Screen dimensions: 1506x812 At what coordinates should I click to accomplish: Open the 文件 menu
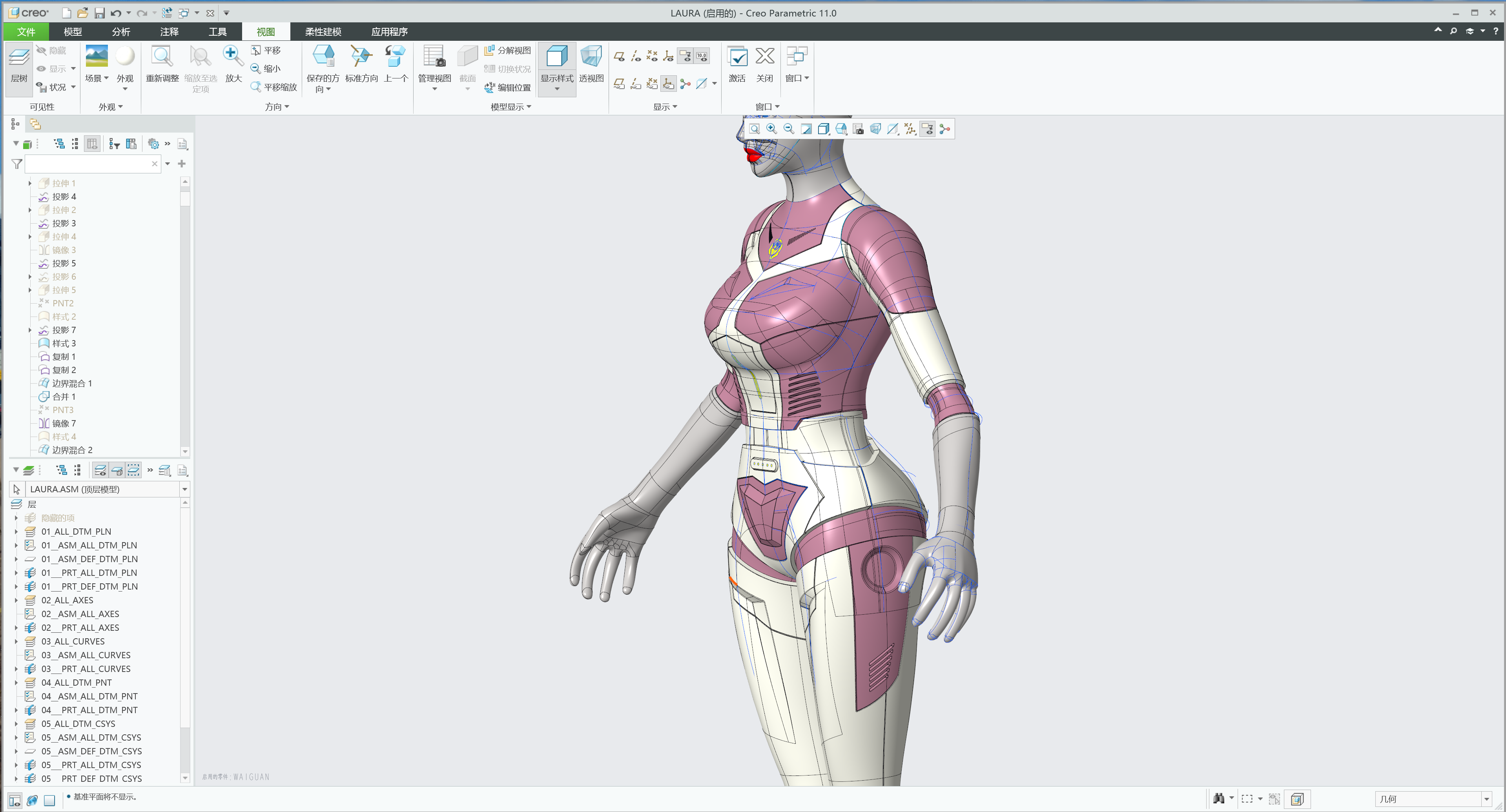tap(26, 31)
